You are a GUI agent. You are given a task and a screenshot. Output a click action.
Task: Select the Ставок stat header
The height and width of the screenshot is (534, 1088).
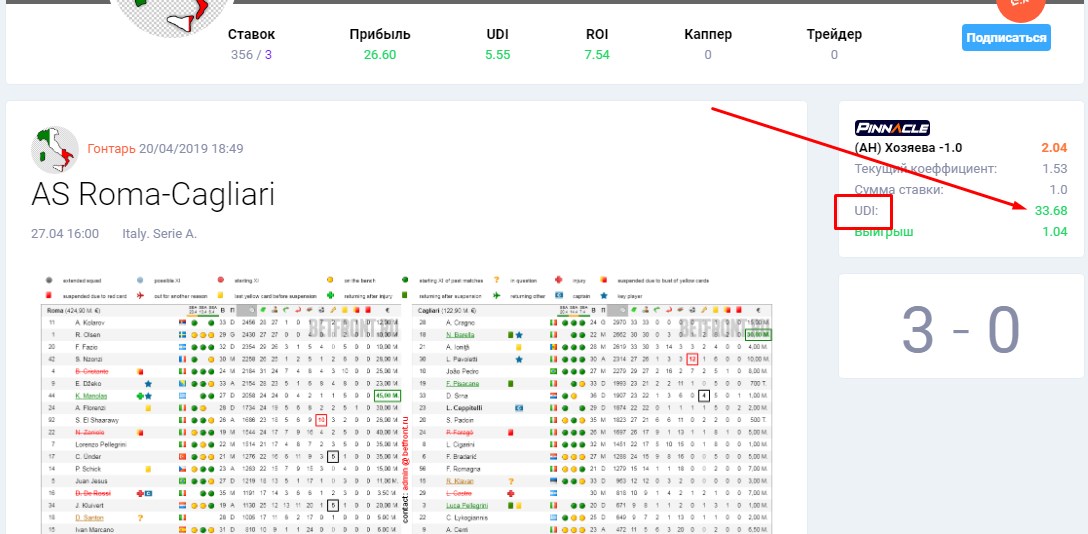[x=251, y=35]
